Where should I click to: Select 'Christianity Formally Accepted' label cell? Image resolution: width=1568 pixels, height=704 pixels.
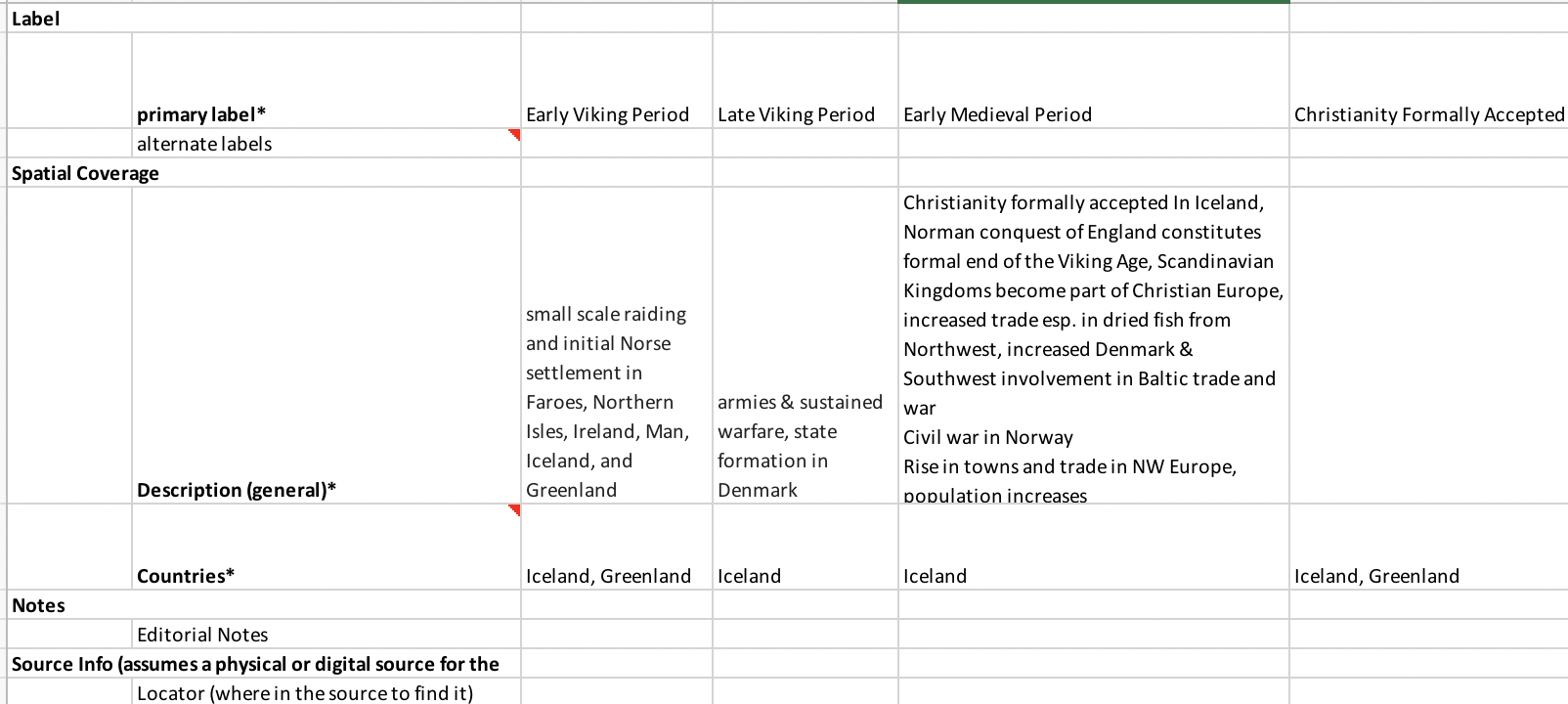(1428, 80)
